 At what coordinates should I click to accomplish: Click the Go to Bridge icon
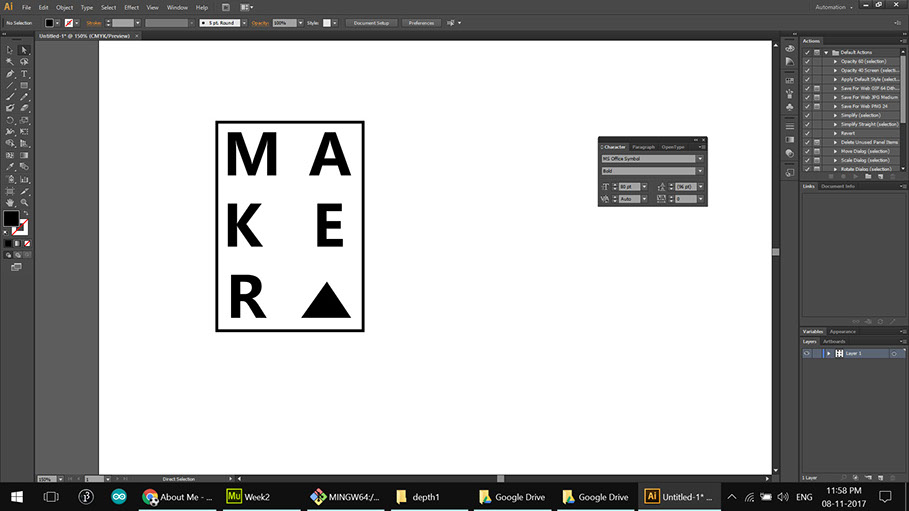coord(226,8)
